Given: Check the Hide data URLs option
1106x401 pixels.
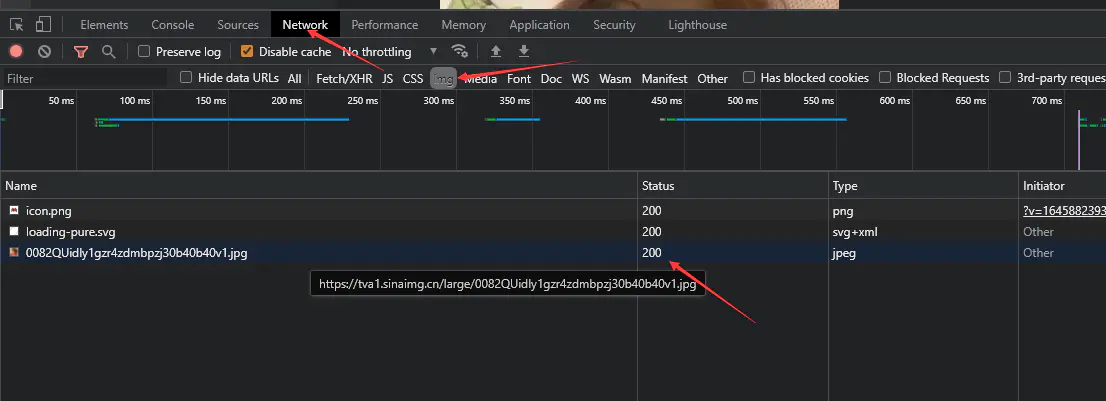Looking at the screenshot, I should (186, 78).
